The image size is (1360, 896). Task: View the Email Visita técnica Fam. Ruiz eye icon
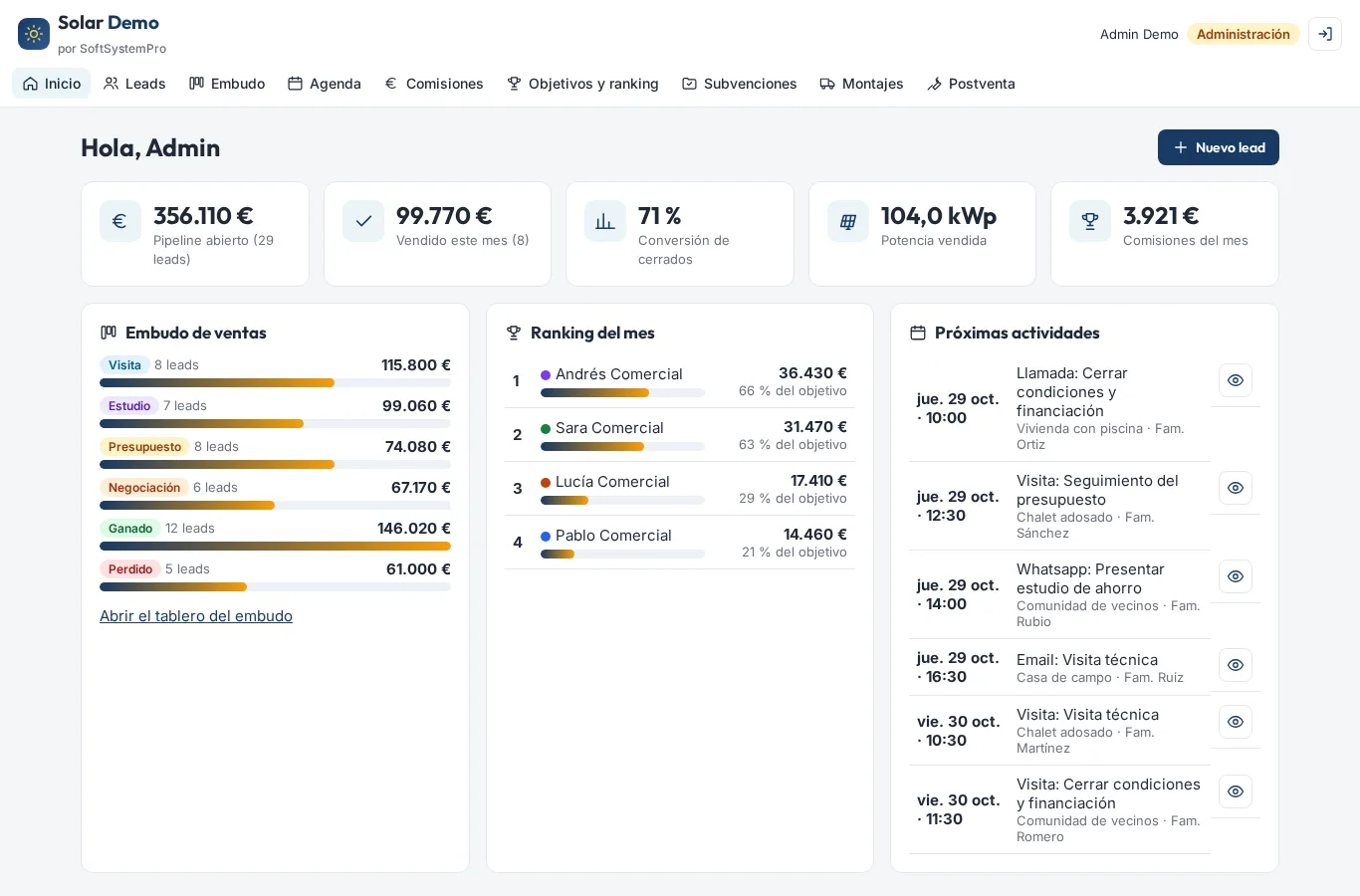point(1236,665)
